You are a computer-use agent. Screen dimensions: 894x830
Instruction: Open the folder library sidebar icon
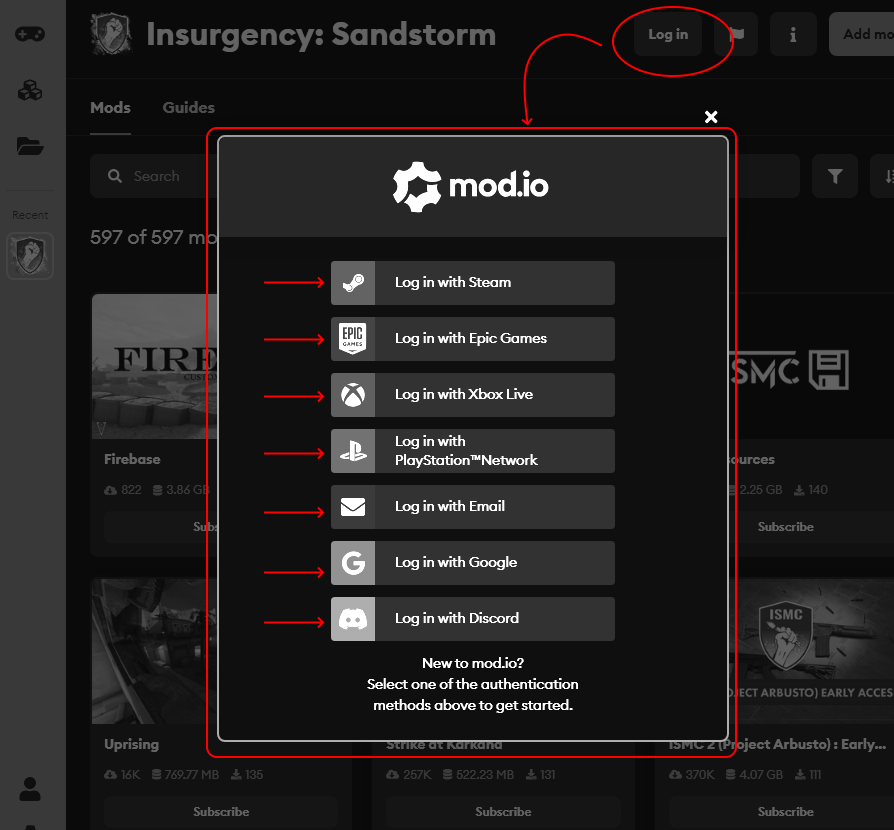point(30,147)
